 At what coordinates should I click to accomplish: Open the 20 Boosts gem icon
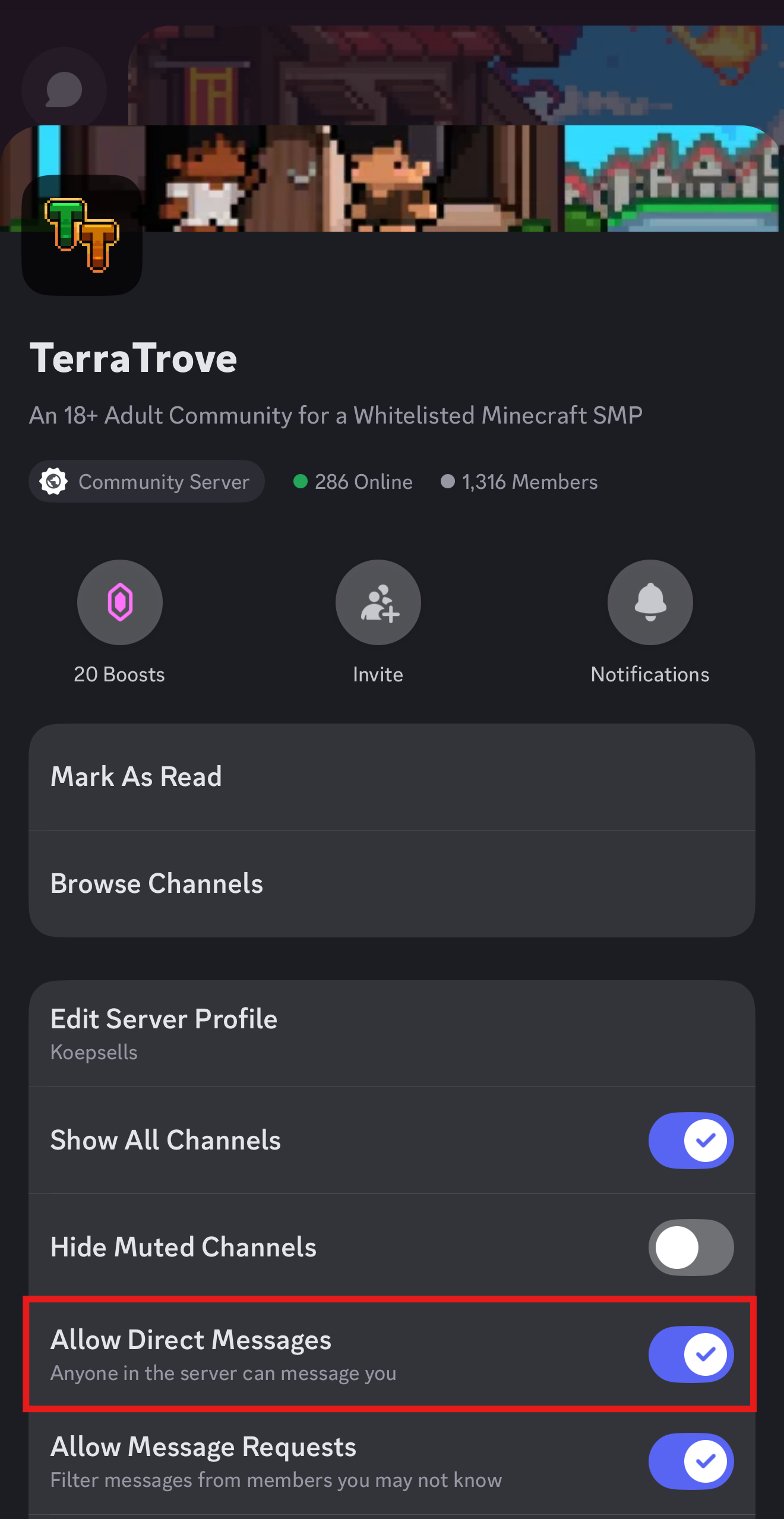click(x=119, y=602)
